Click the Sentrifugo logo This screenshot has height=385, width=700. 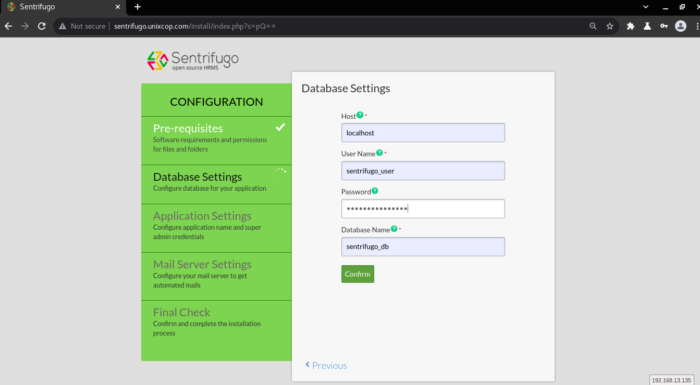[x=193, y=60]
